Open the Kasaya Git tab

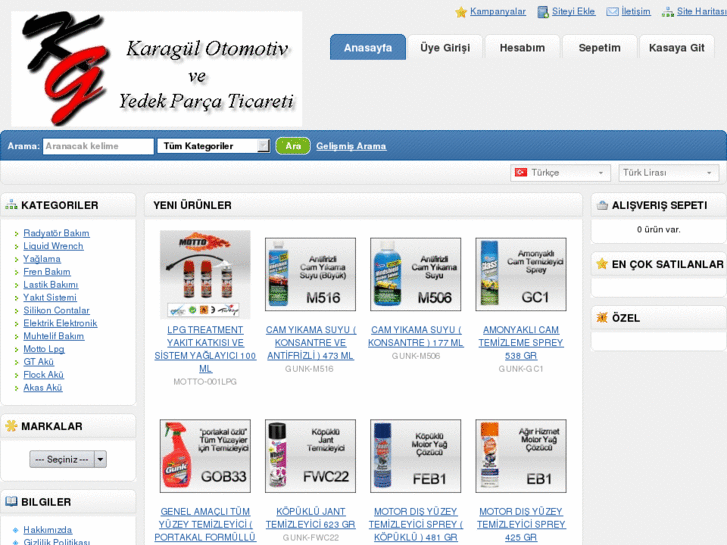[676, 47]
